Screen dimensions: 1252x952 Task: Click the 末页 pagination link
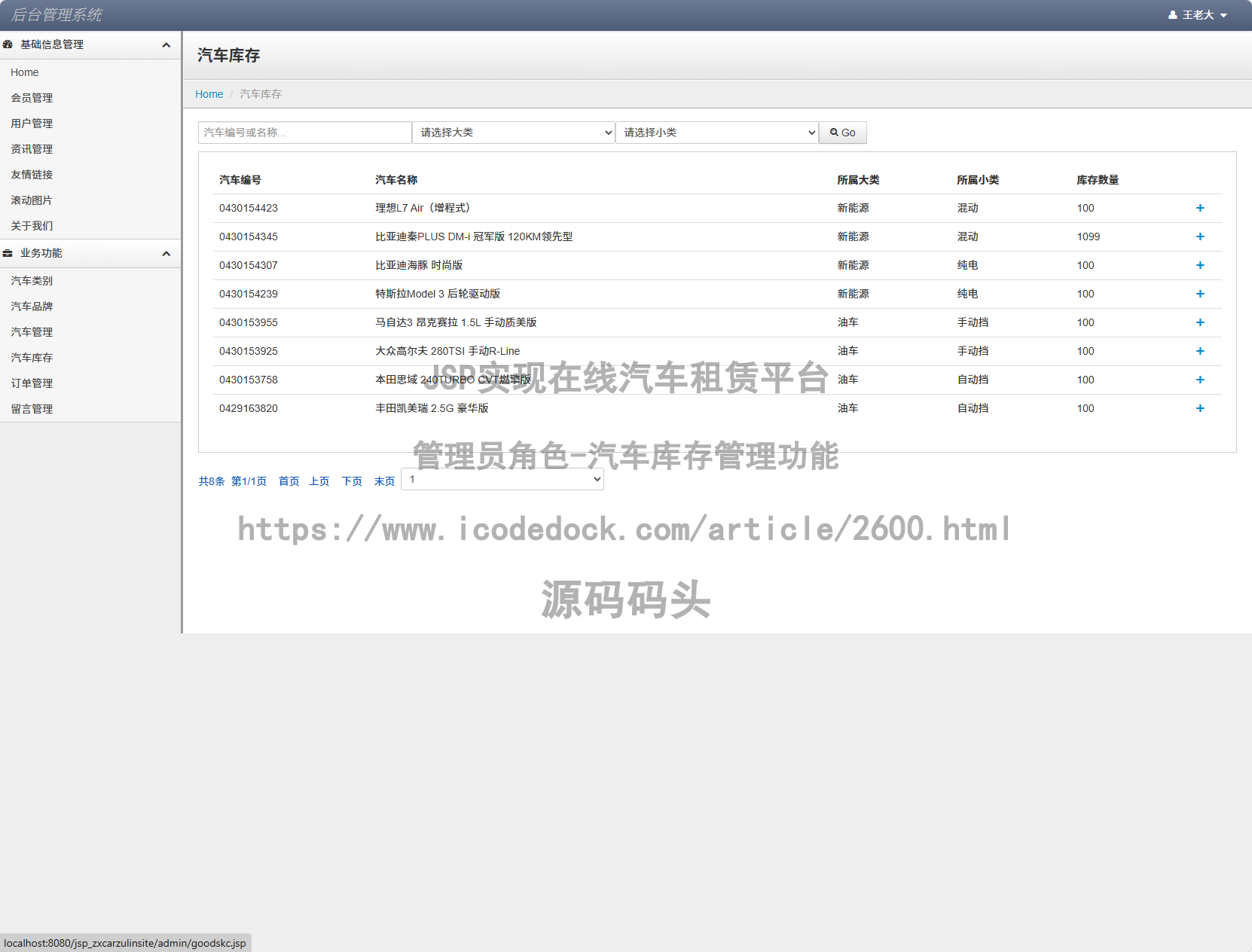point(384,481)
